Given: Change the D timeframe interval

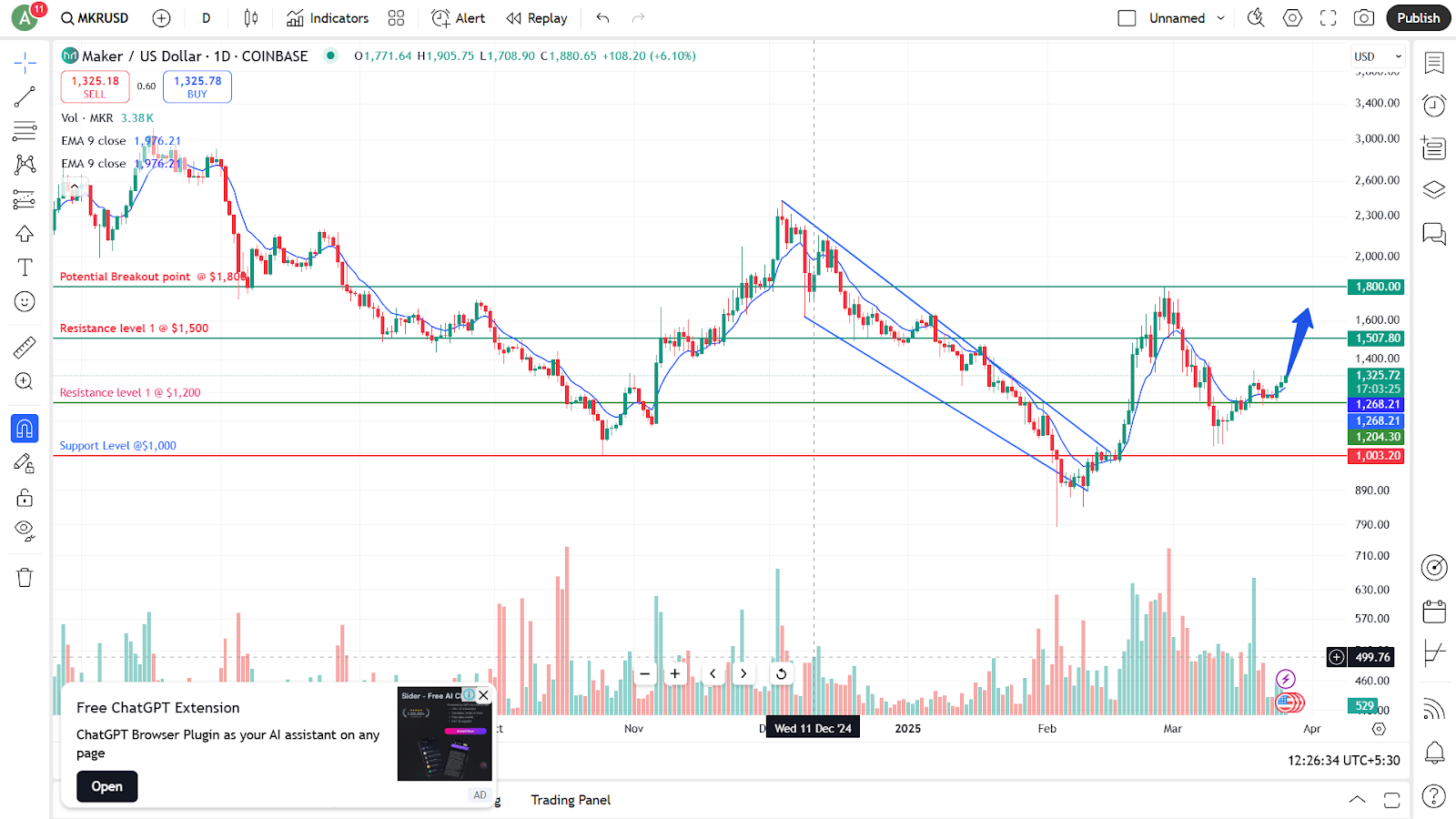Looking at the screenshot, I should tap(207, 18).
